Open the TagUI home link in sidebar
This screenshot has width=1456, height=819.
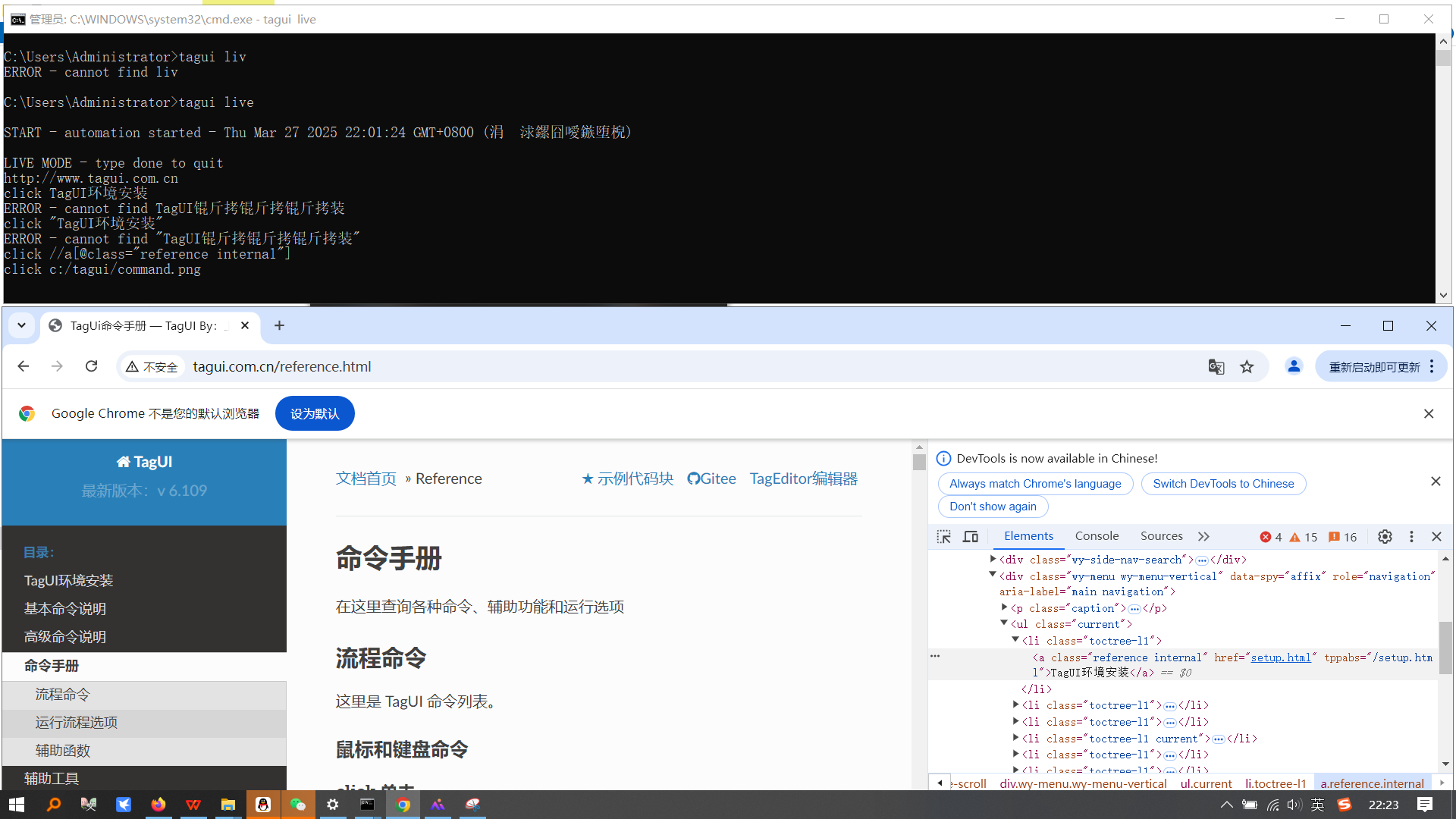pos(144,462)
